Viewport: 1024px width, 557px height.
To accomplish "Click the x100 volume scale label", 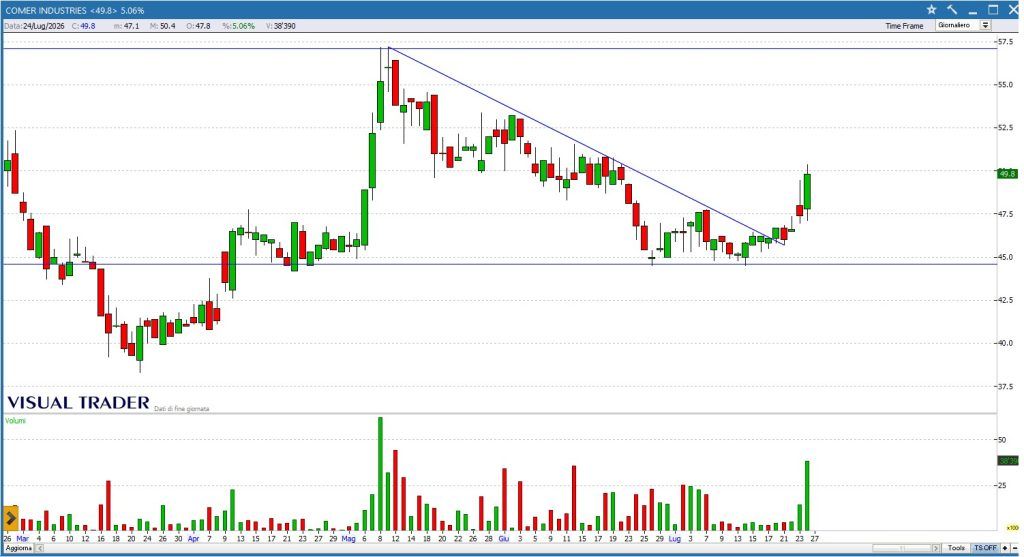I will 1012,528.
